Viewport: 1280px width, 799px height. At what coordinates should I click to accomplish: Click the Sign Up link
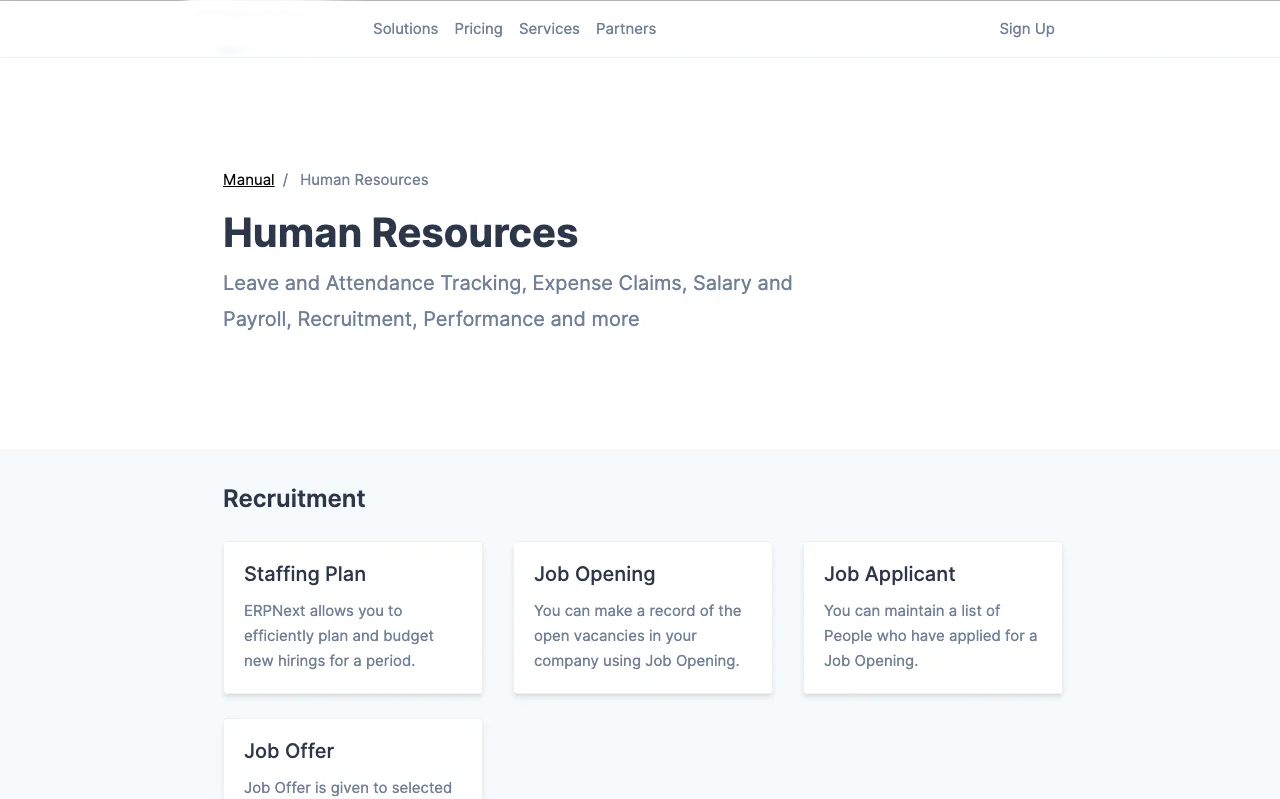[1027, 28]
